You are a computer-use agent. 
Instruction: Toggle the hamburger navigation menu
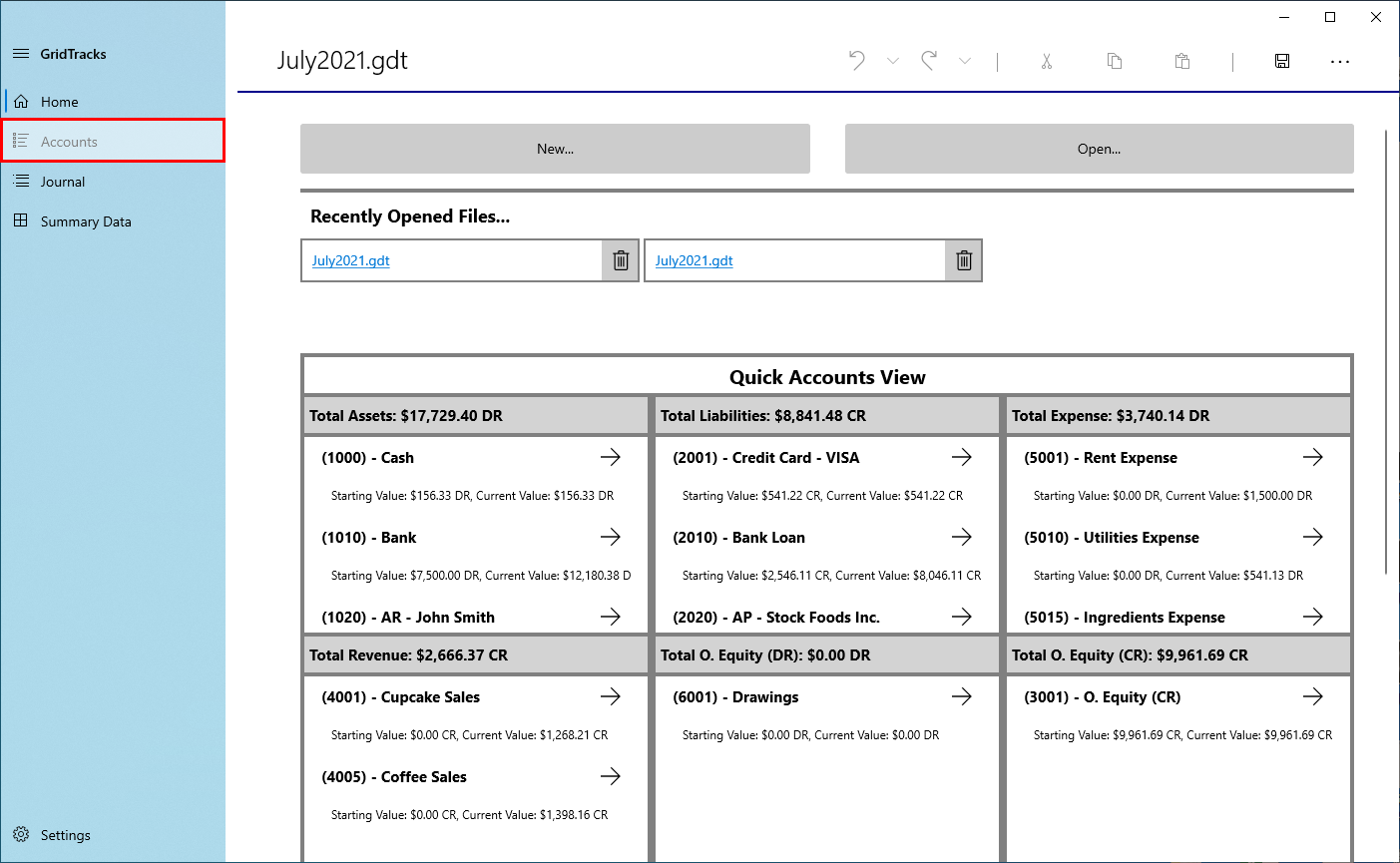(x=21, y=54)
